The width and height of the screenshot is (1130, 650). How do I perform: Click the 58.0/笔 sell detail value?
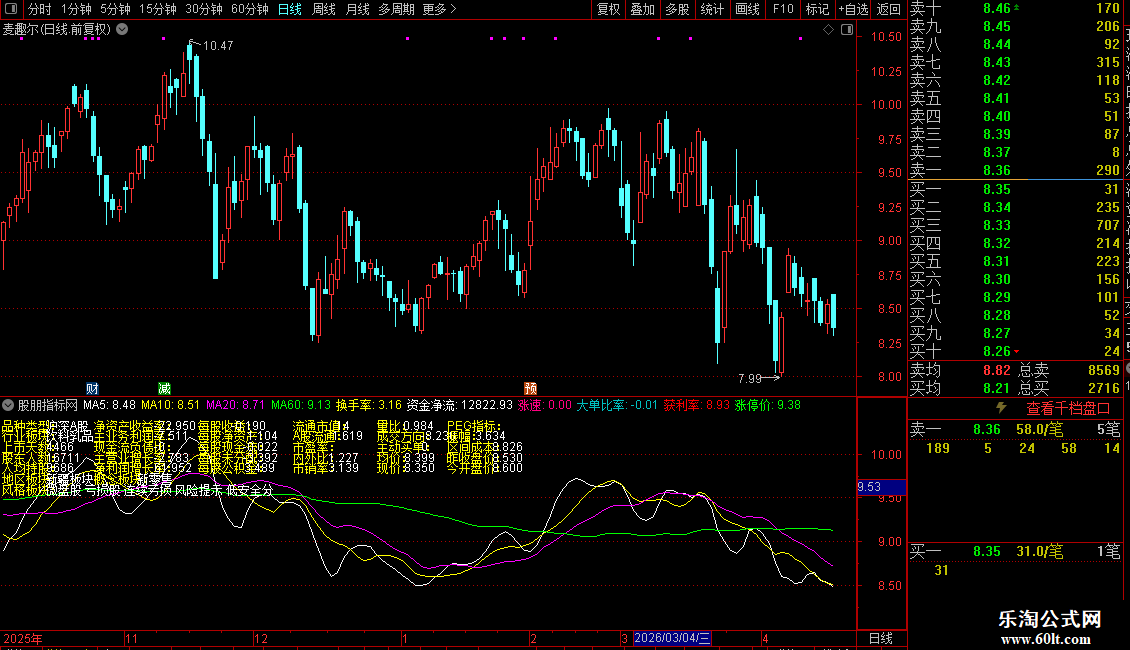coord(1039,429)
